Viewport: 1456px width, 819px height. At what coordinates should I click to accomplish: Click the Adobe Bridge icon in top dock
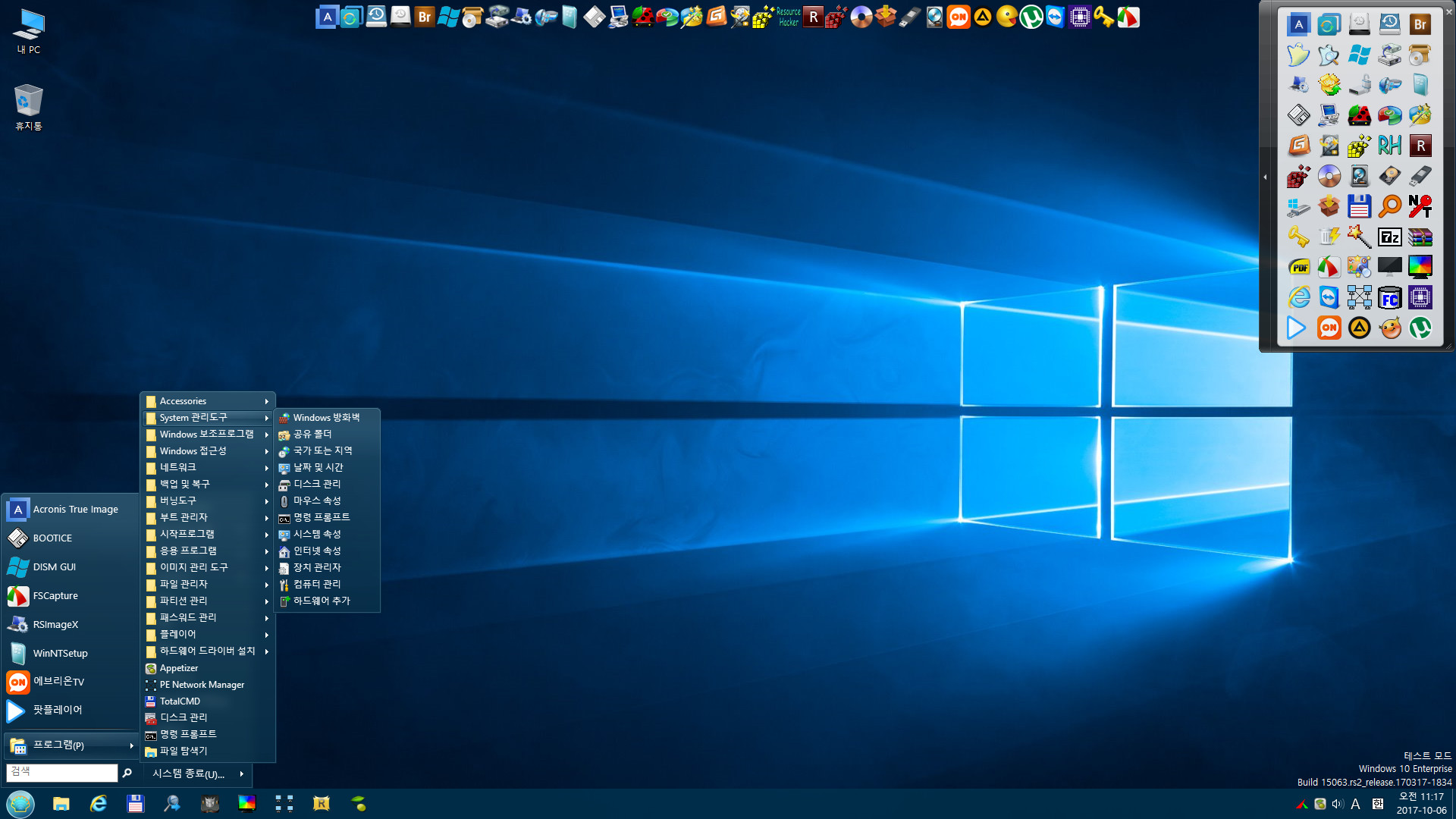(x=425, y=17)
